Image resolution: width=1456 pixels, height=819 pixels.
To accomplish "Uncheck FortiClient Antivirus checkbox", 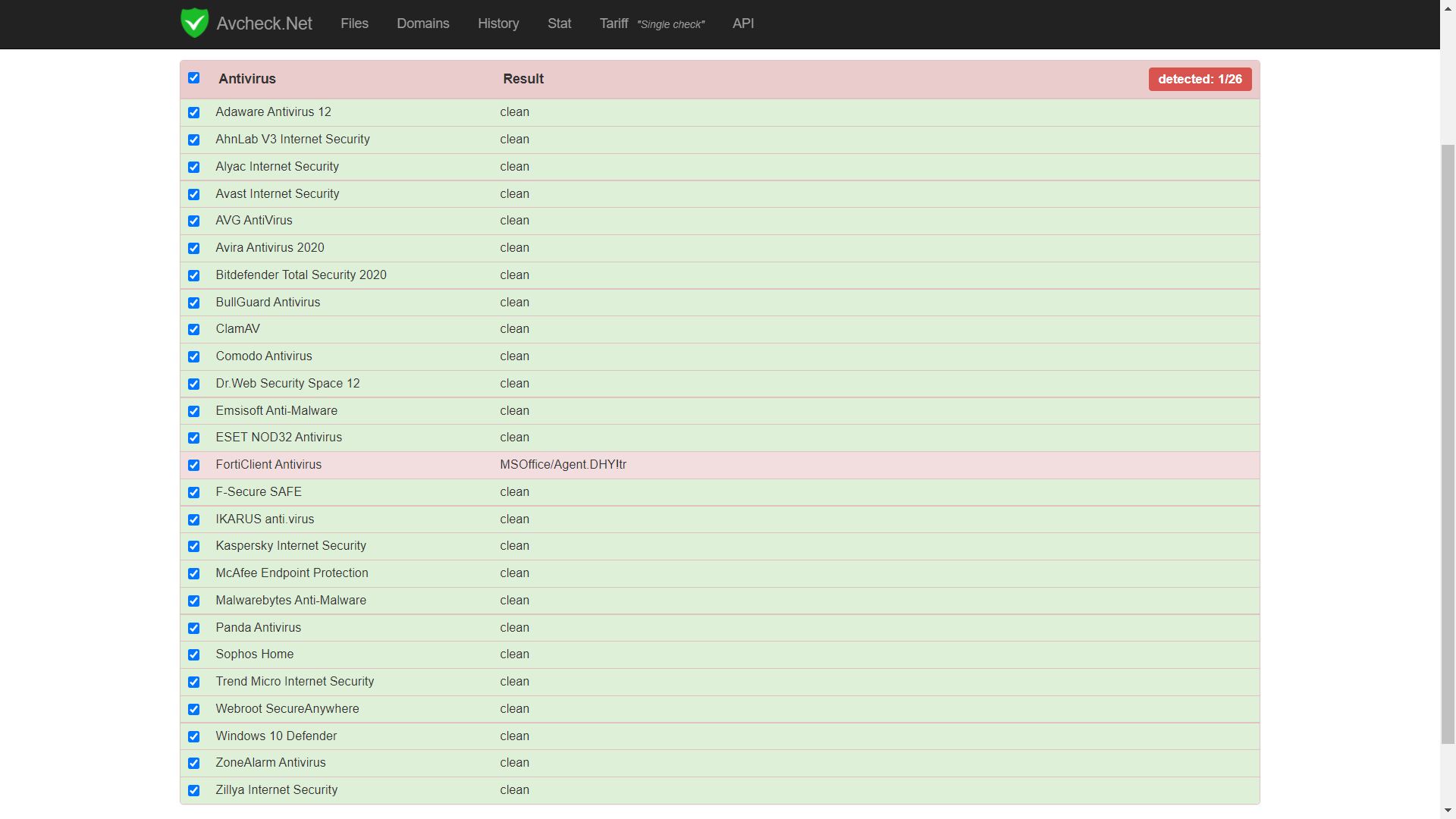I will click(194, 465).
